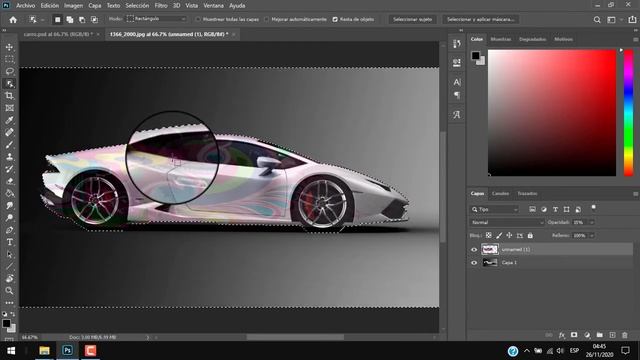Delete layer with trash icon

tap(624, 335)
